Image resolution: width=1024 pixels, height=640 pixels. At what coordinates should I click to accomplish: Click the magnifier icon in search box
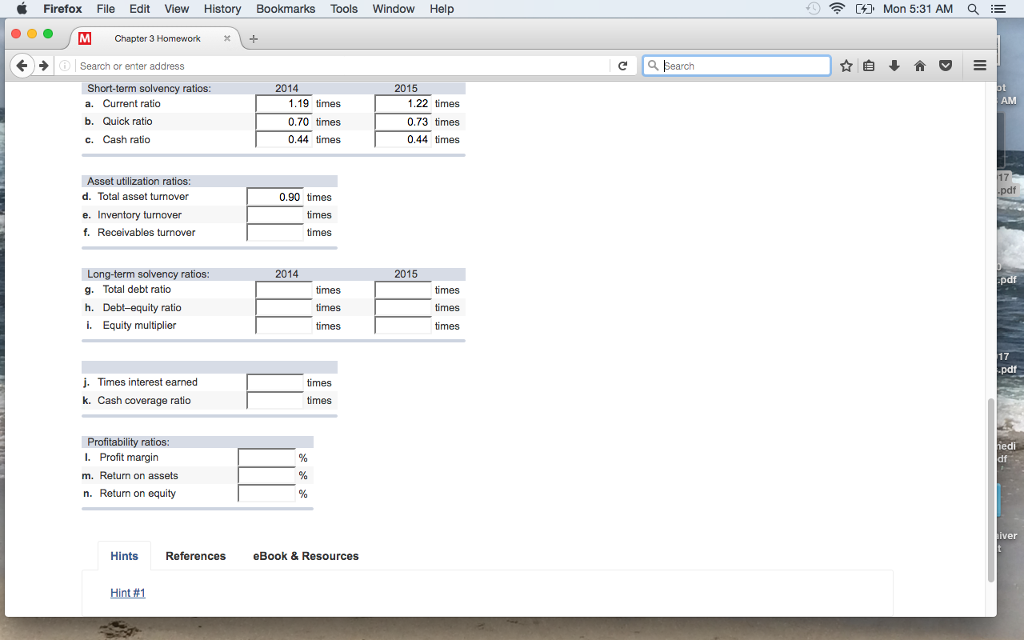click(652, 65)
